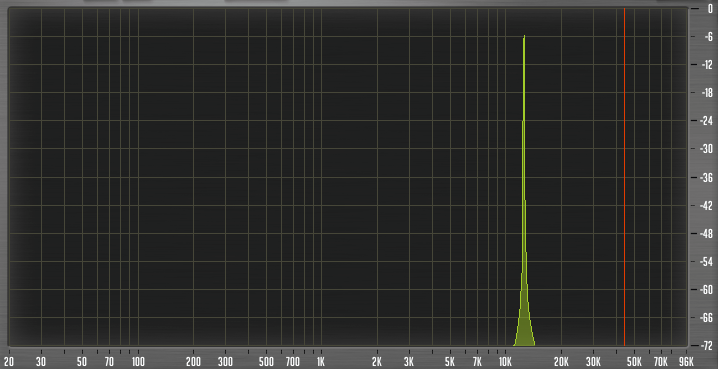Click the 200 Hz frequency axis label

tap(194, 362)
